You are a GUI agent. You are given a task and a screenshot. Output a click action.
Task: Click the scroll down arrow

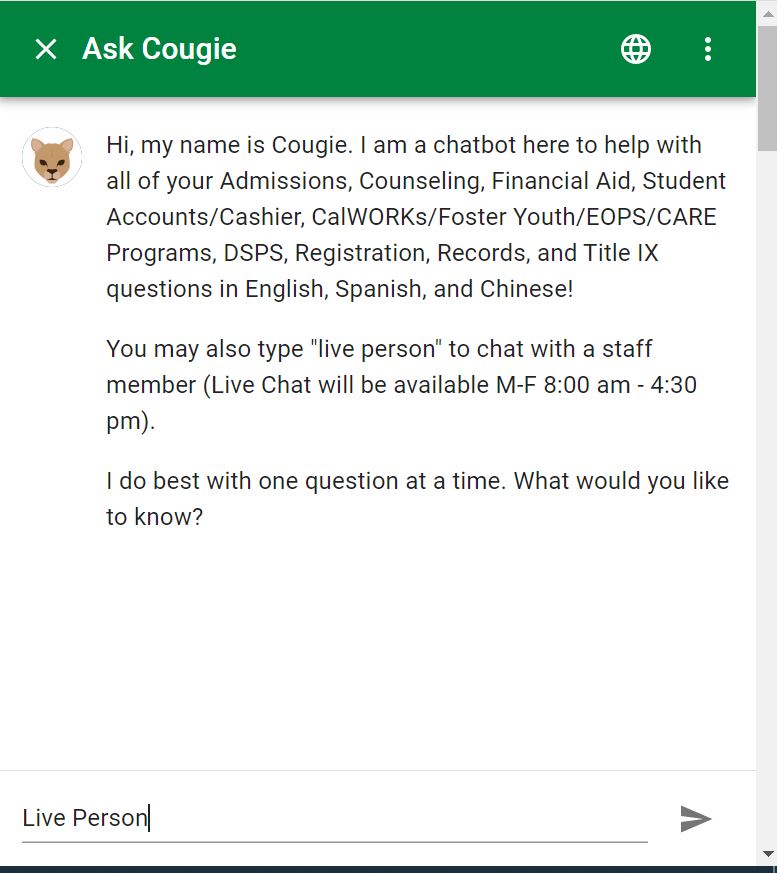tap(767, 854)
